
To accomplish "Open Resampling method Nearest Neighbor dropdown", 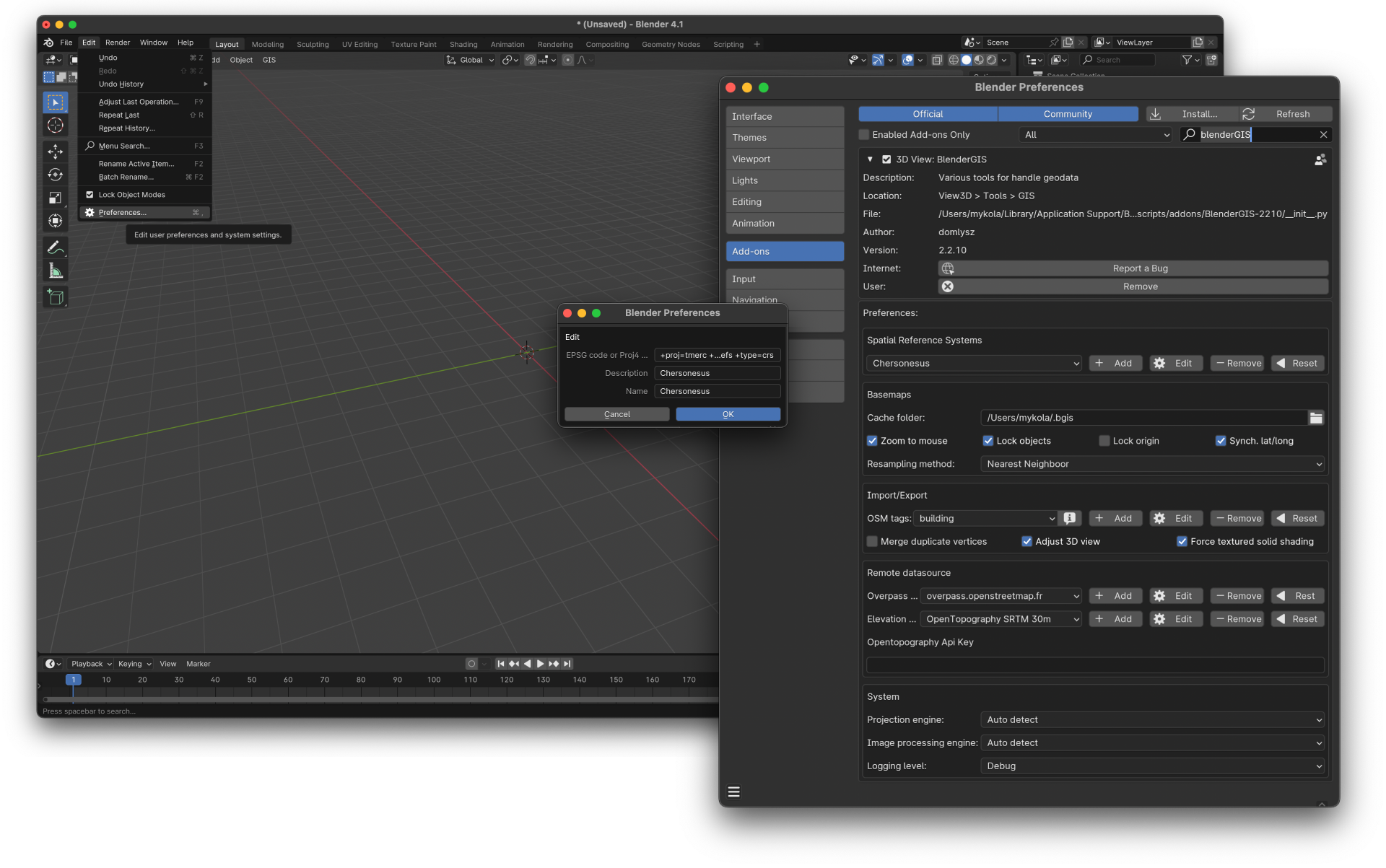I will pyautogui.click(x=1153, y=464).
